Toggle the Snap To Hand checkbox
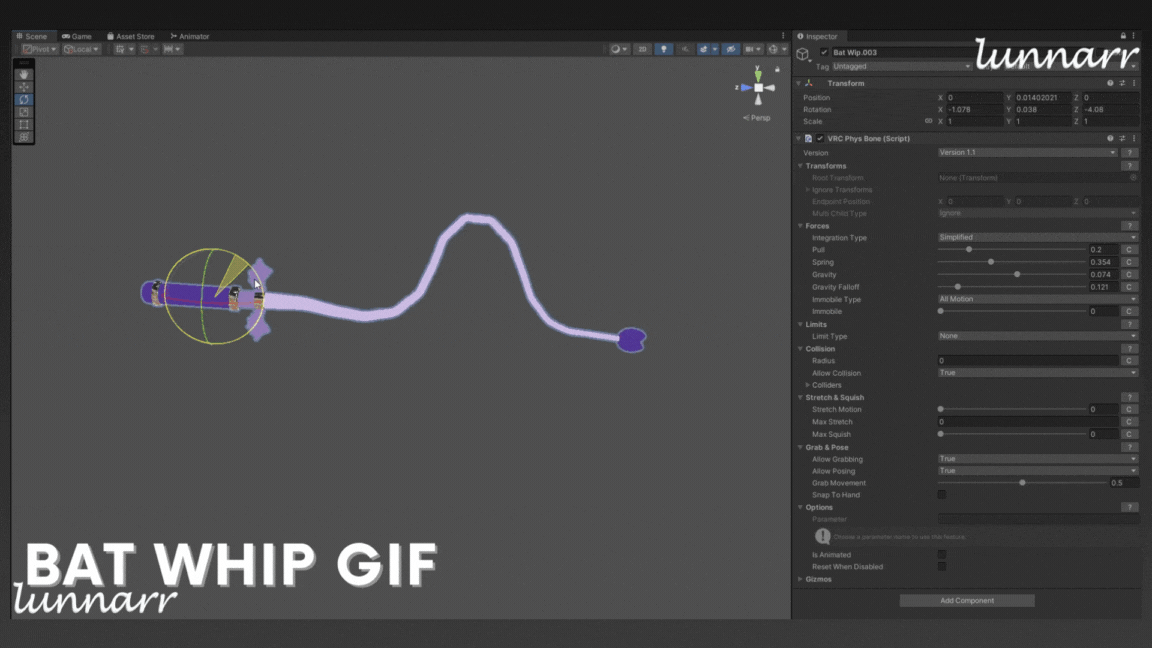1152x648 pixels. (x=942, y=495)
